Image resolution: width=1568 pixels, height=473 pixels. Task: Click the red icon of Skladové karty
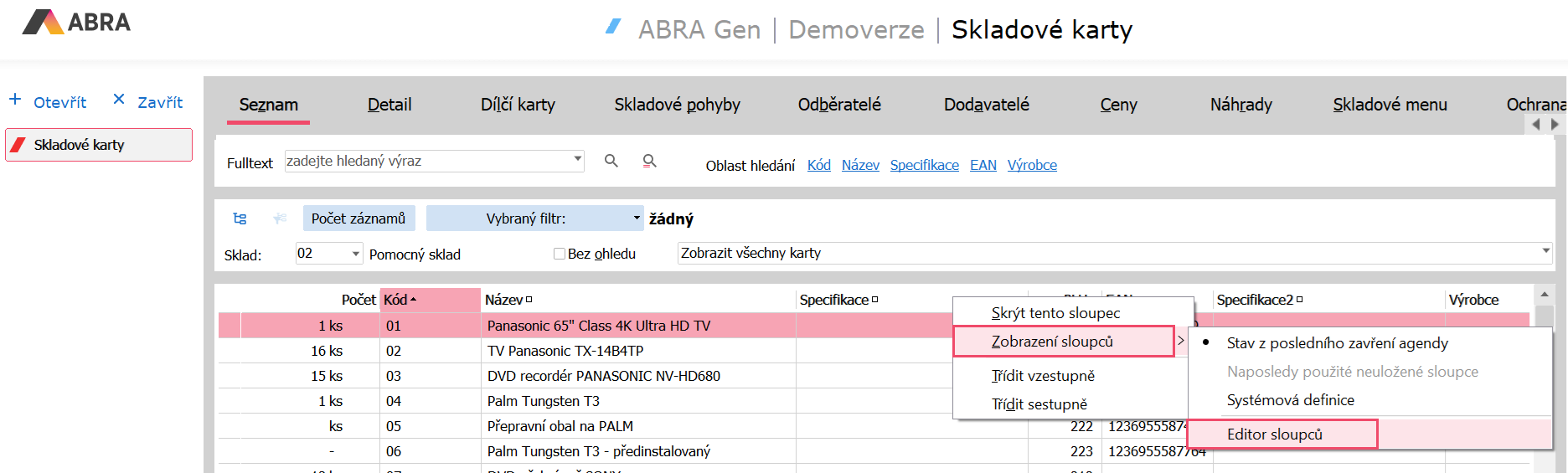click(x=18, y=145)
